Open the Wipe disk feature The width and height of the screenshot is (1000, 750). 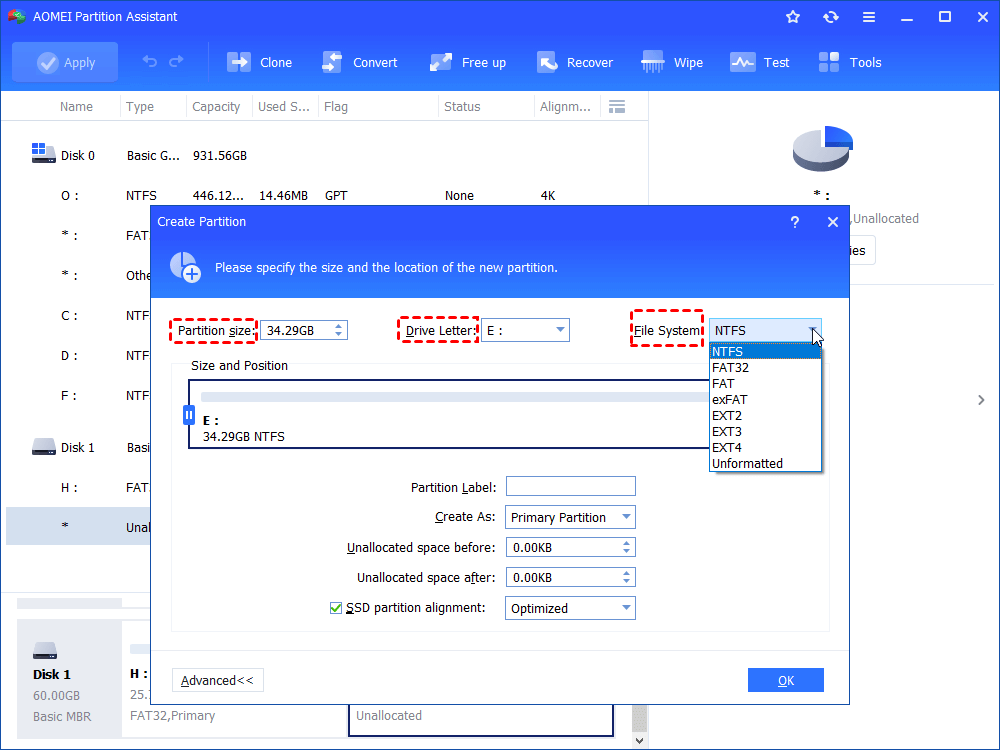pos(672,61)
